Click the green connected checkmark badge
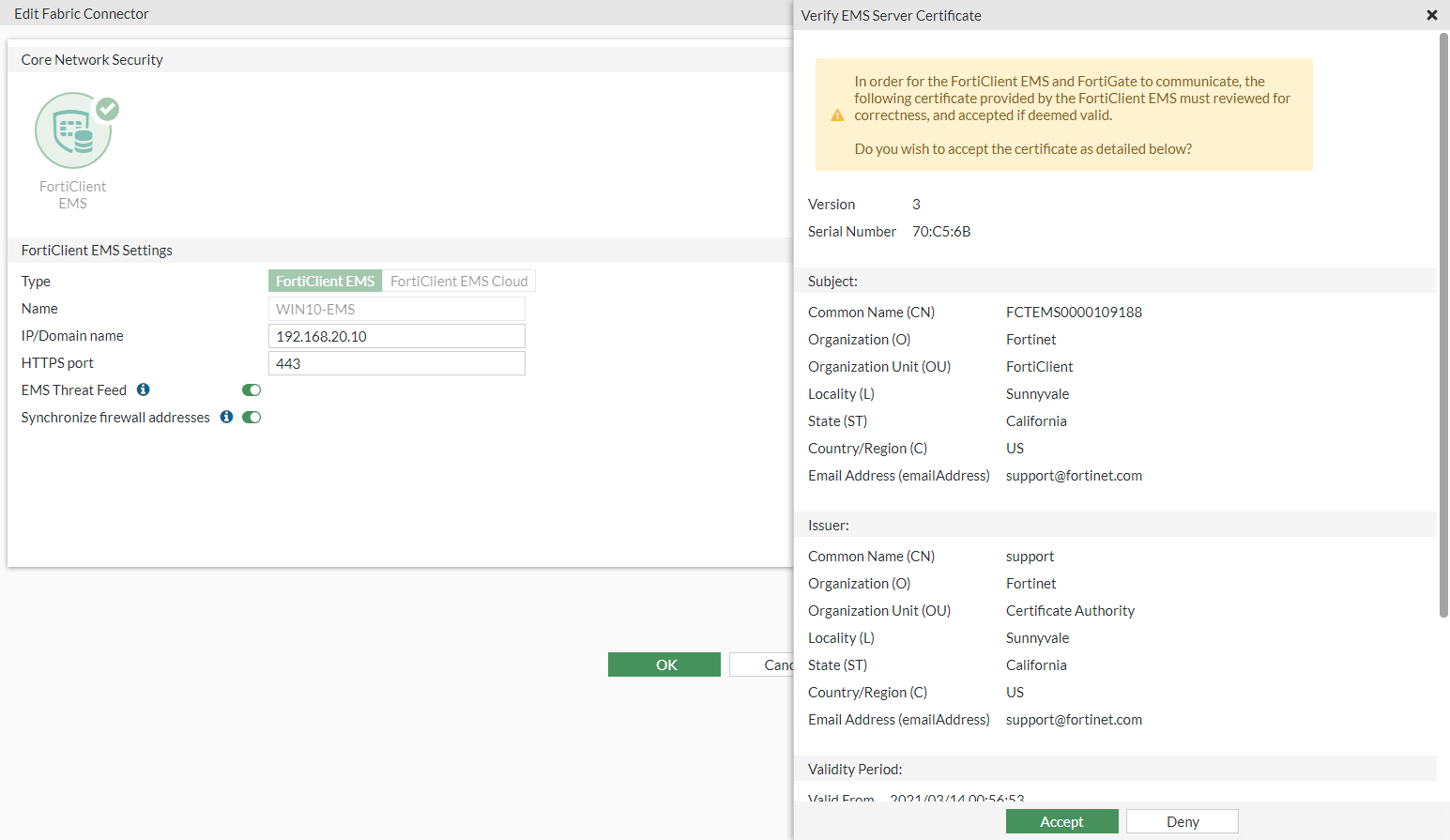1450x840 pixels. click(x=108, y=109)
